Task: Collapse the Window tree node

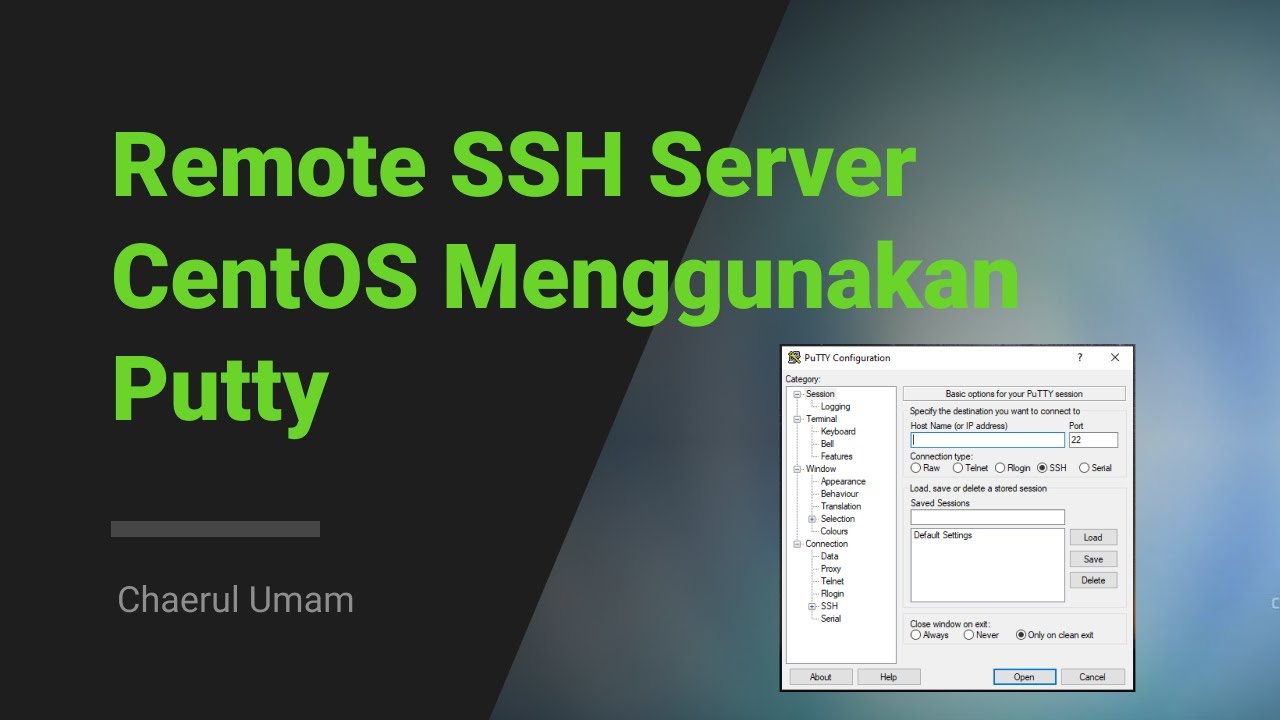Action: (x=797, y=469)
